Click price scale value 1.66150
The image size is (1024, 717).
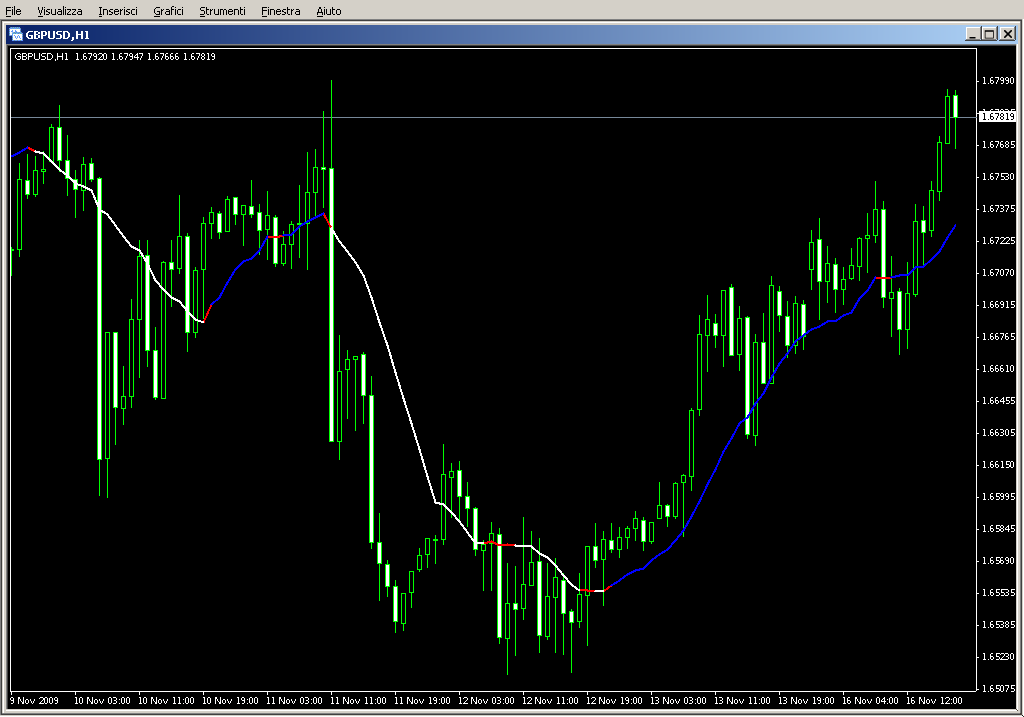[x=999, y=465]
